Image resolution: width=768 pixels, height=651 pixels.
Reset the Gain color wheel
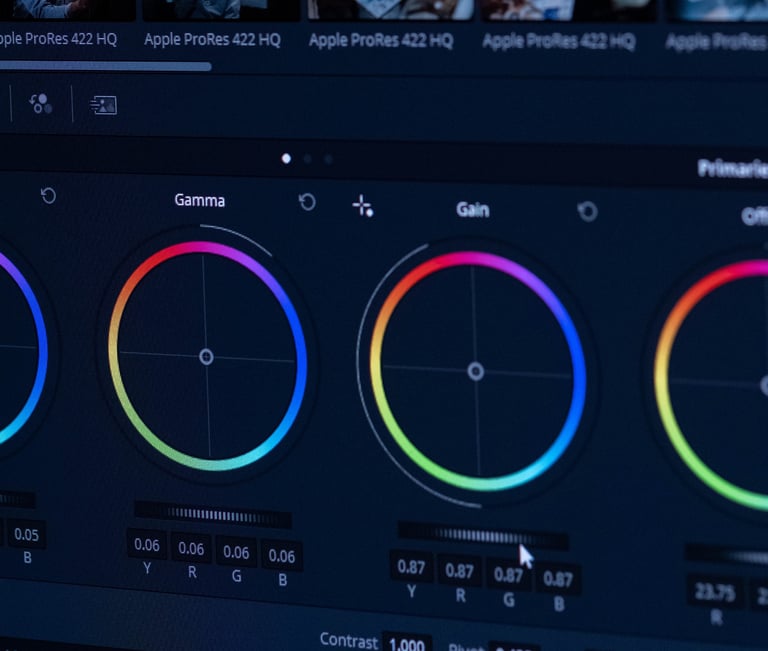tap(587, 212)
